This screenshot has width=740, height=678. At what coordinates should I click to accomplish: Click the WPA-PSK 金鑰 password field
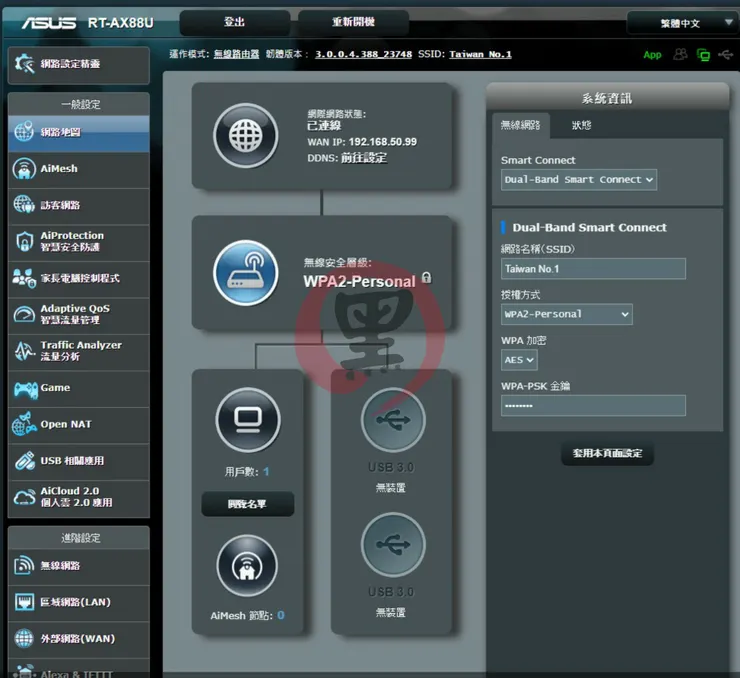[593, 406]
